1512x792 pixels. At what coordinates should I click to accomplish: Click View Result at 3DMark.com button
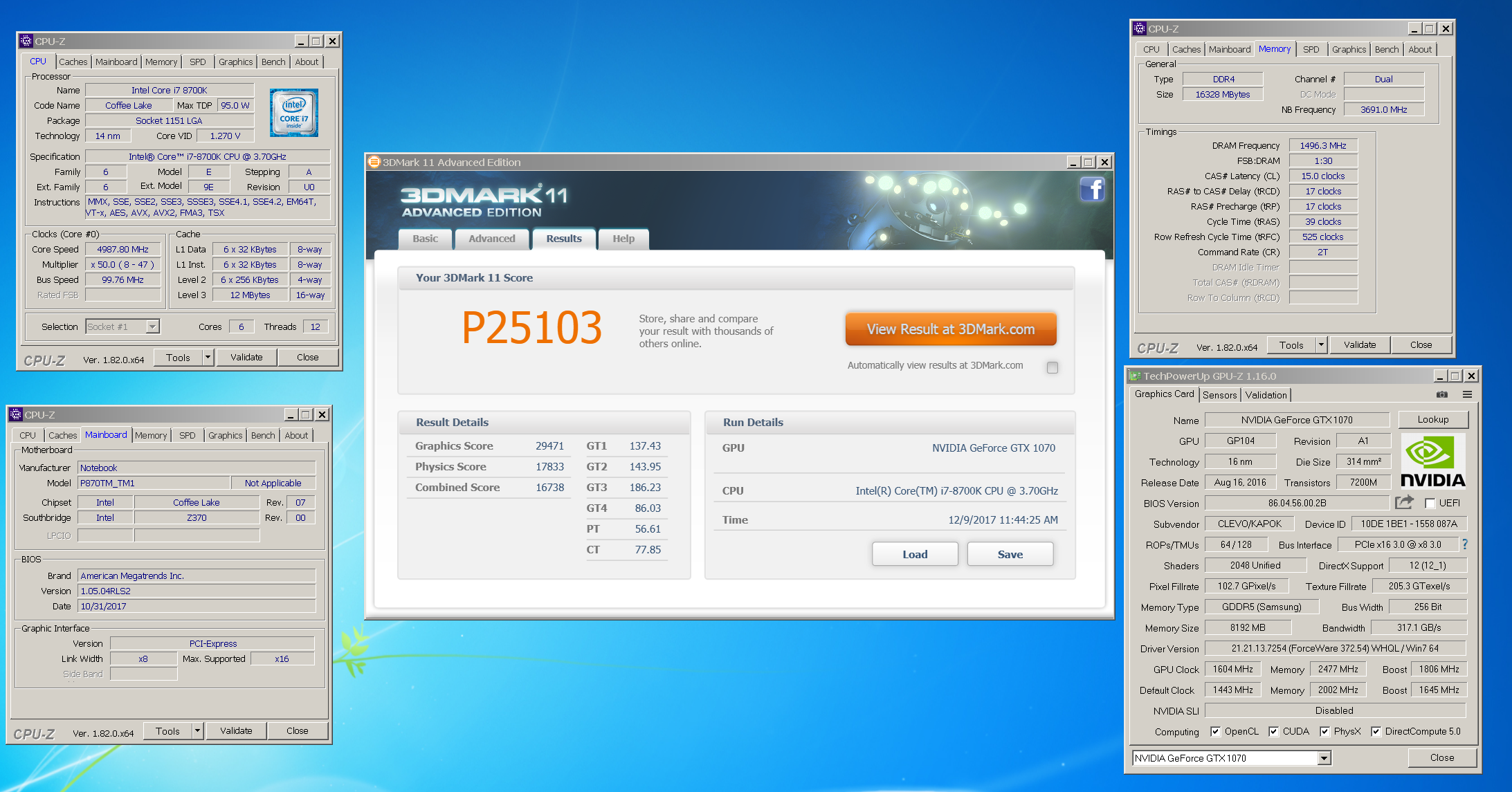951,329
